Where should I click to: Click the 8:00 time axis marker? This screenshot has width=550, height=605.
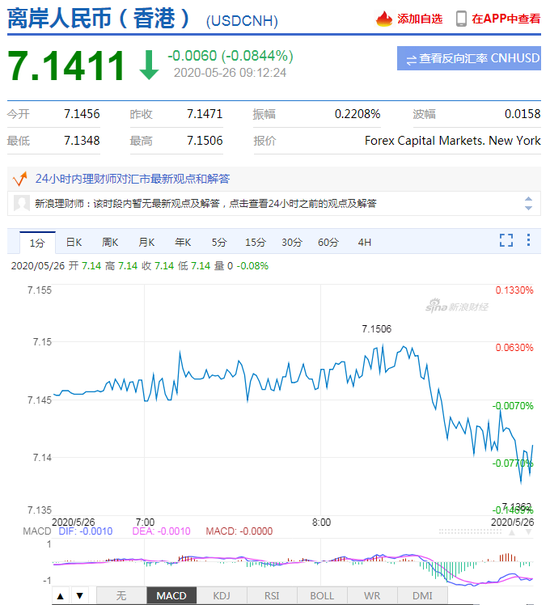[321, 522]
